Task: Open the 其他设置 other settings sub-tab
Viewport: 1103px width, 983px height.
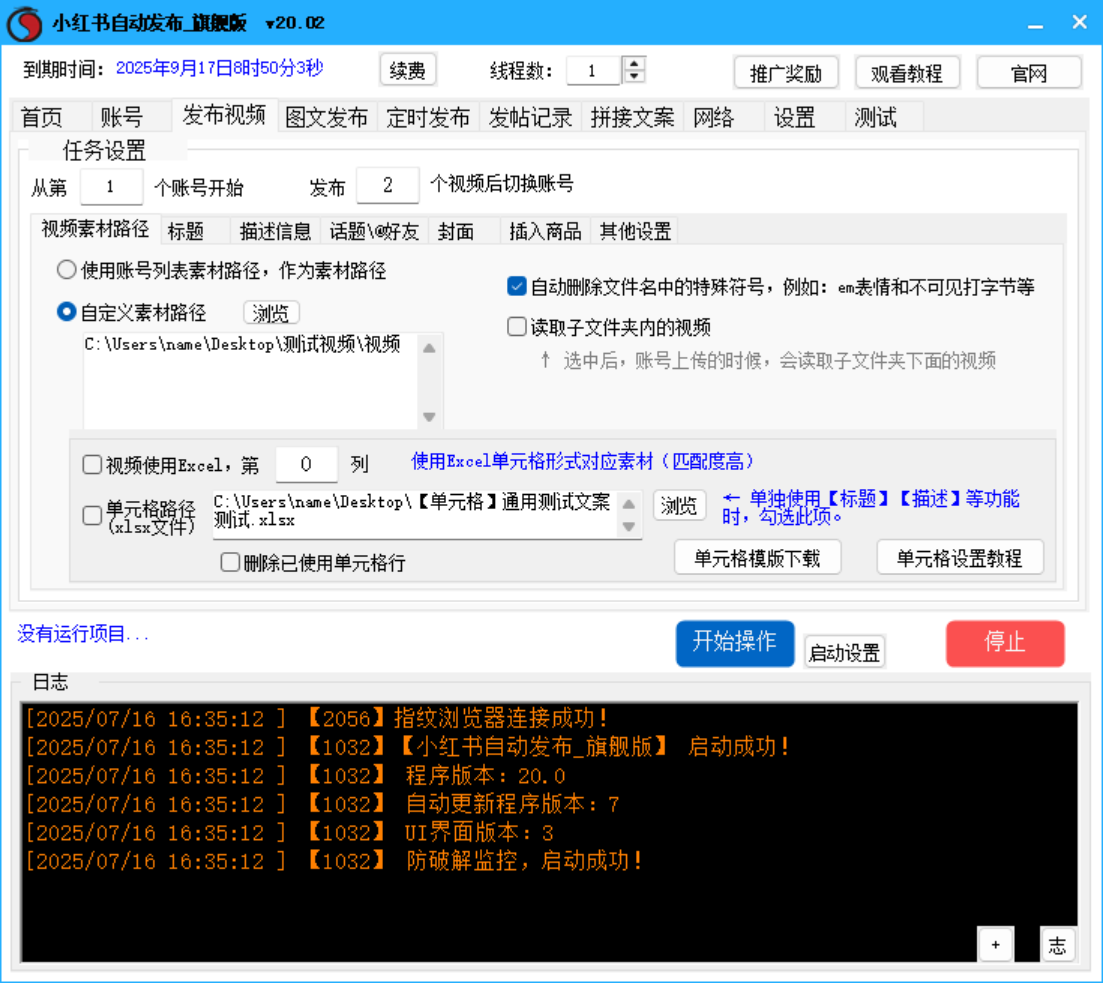Action: (x=635, y=231)
